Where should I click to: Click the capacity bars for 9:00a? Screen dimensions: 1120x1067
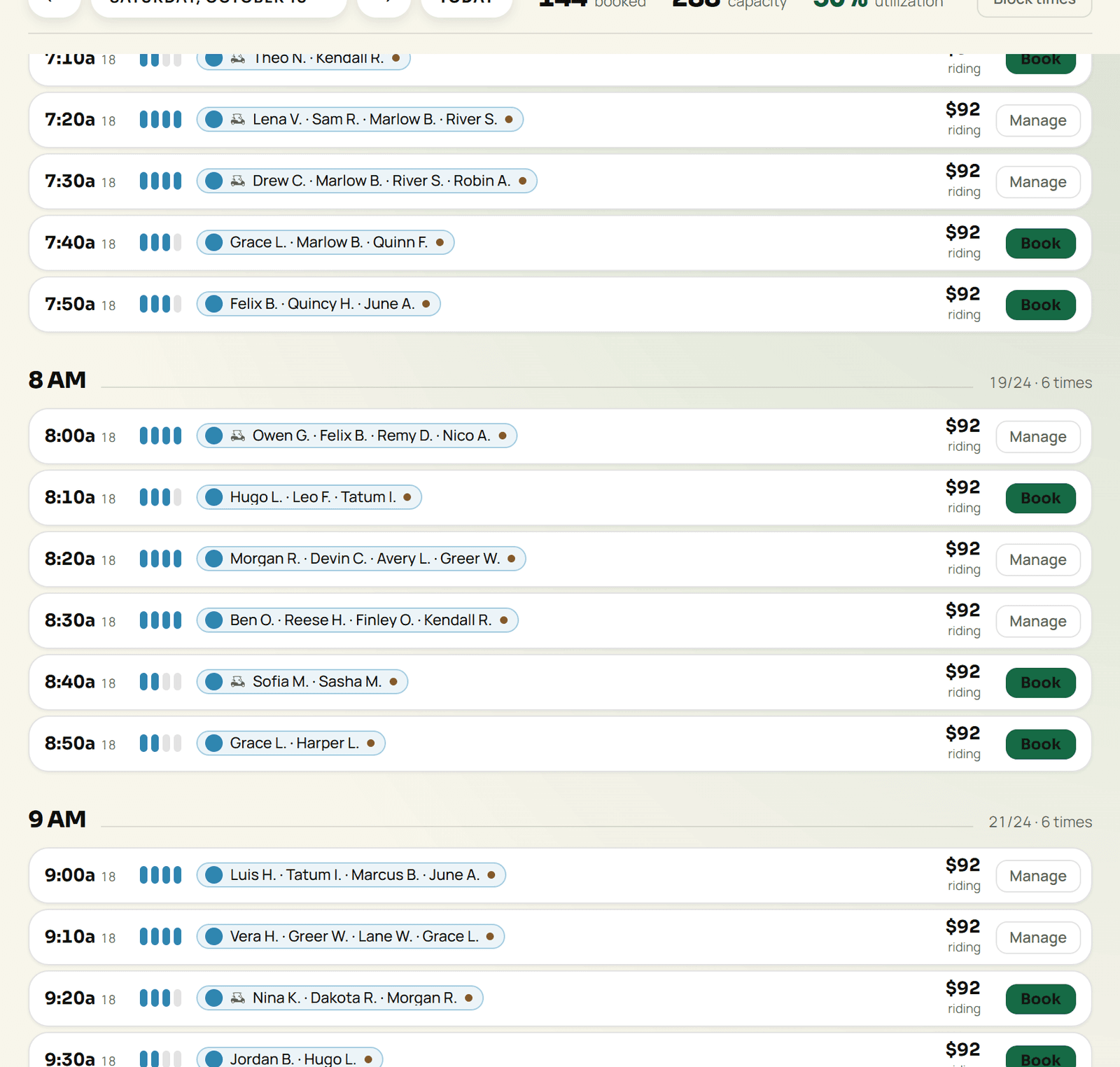(x=160, y=874)
